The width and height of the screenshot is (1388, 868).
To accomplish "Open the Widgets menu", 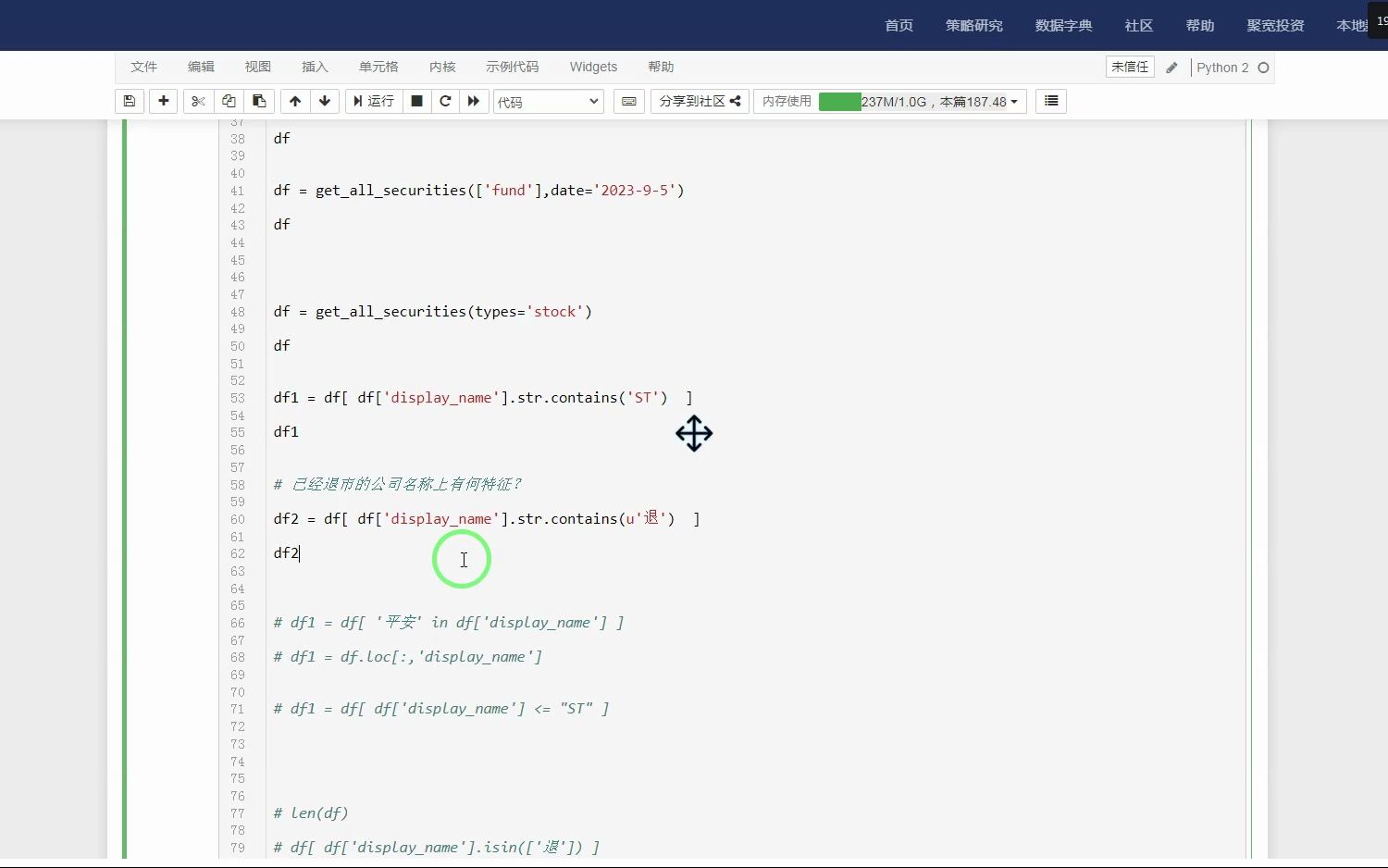I will coord(593,67).
